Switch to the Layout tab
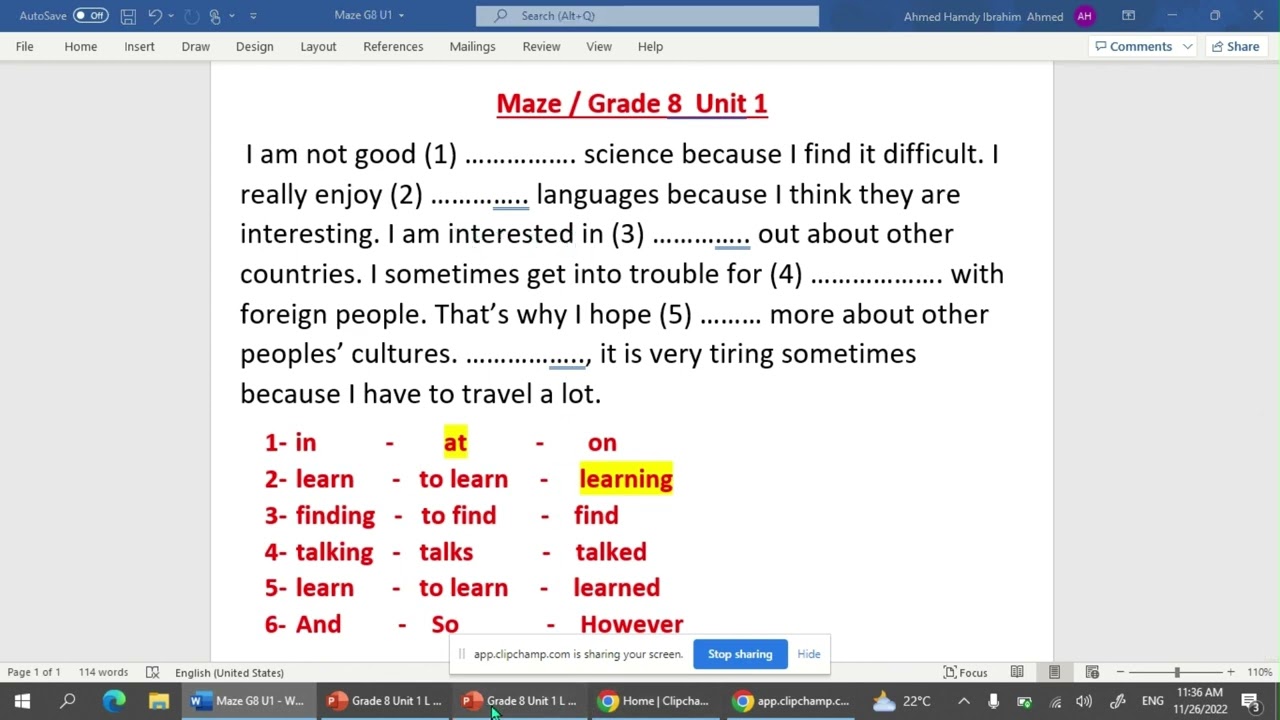The image size is (1280, 720). (318, 46)
